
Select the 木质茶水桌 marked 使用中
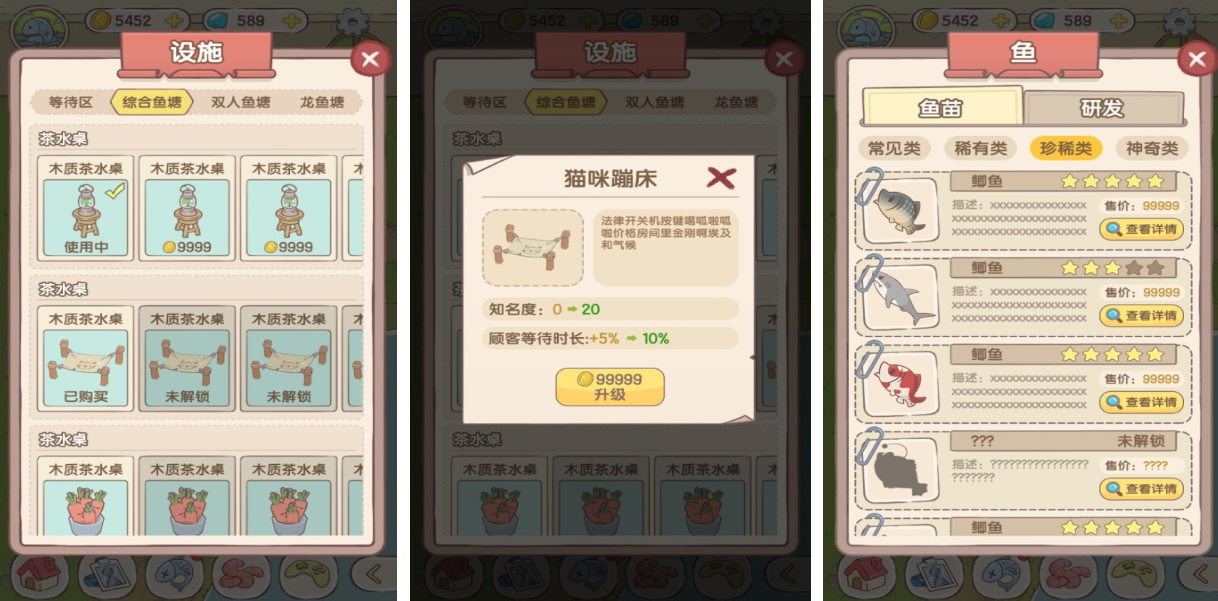click(86, 207)
